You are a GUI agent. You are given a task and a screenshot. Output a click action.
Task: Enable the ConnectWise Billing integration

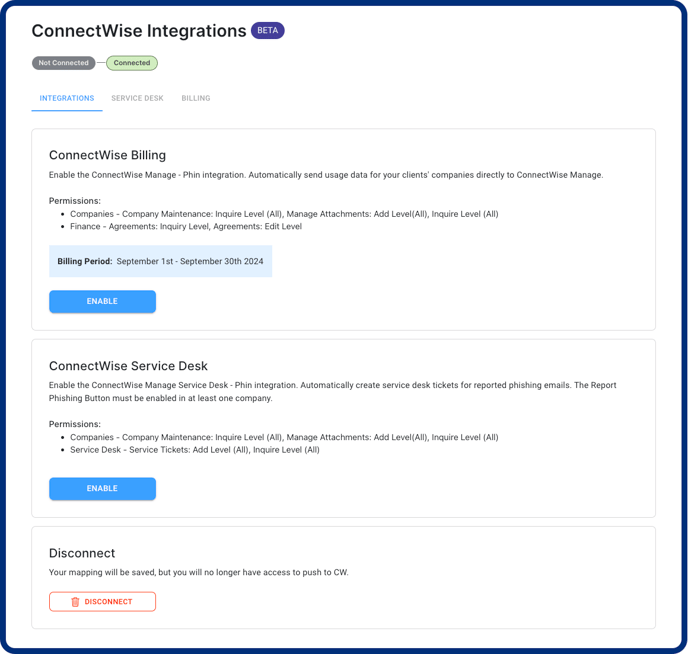[x=102, y=301]
